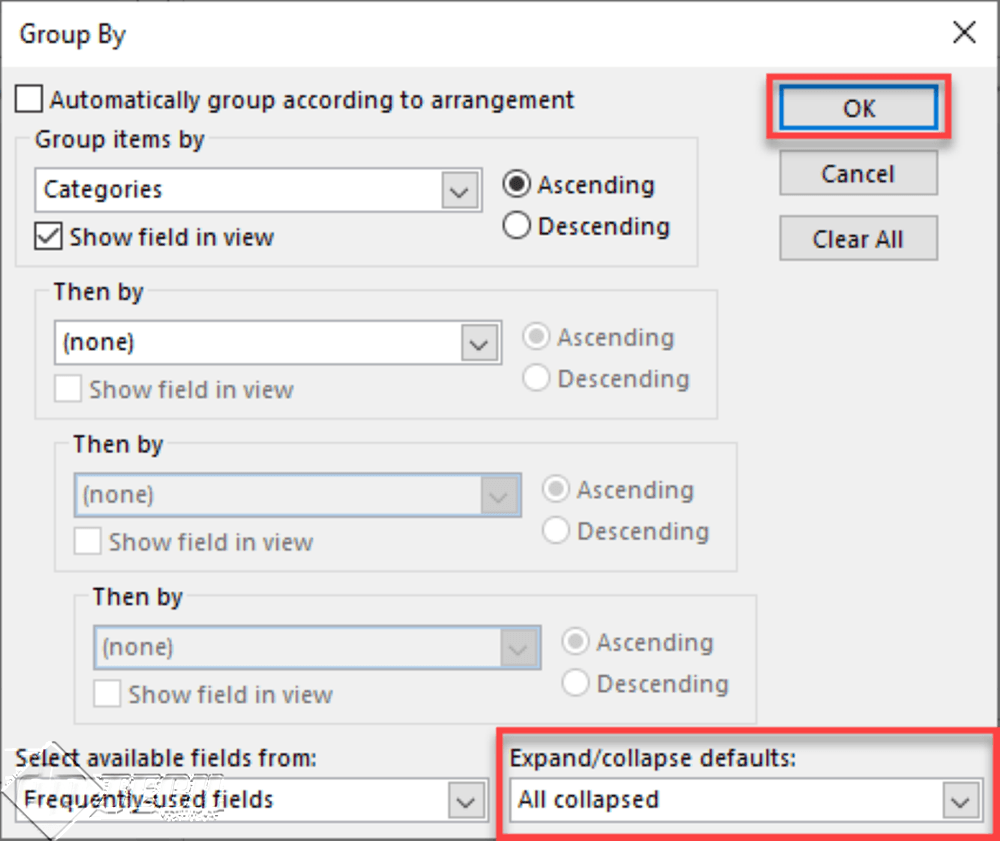Click the Cancel button
This screenshot has width=1000, height=841.
tap(858, 173)
